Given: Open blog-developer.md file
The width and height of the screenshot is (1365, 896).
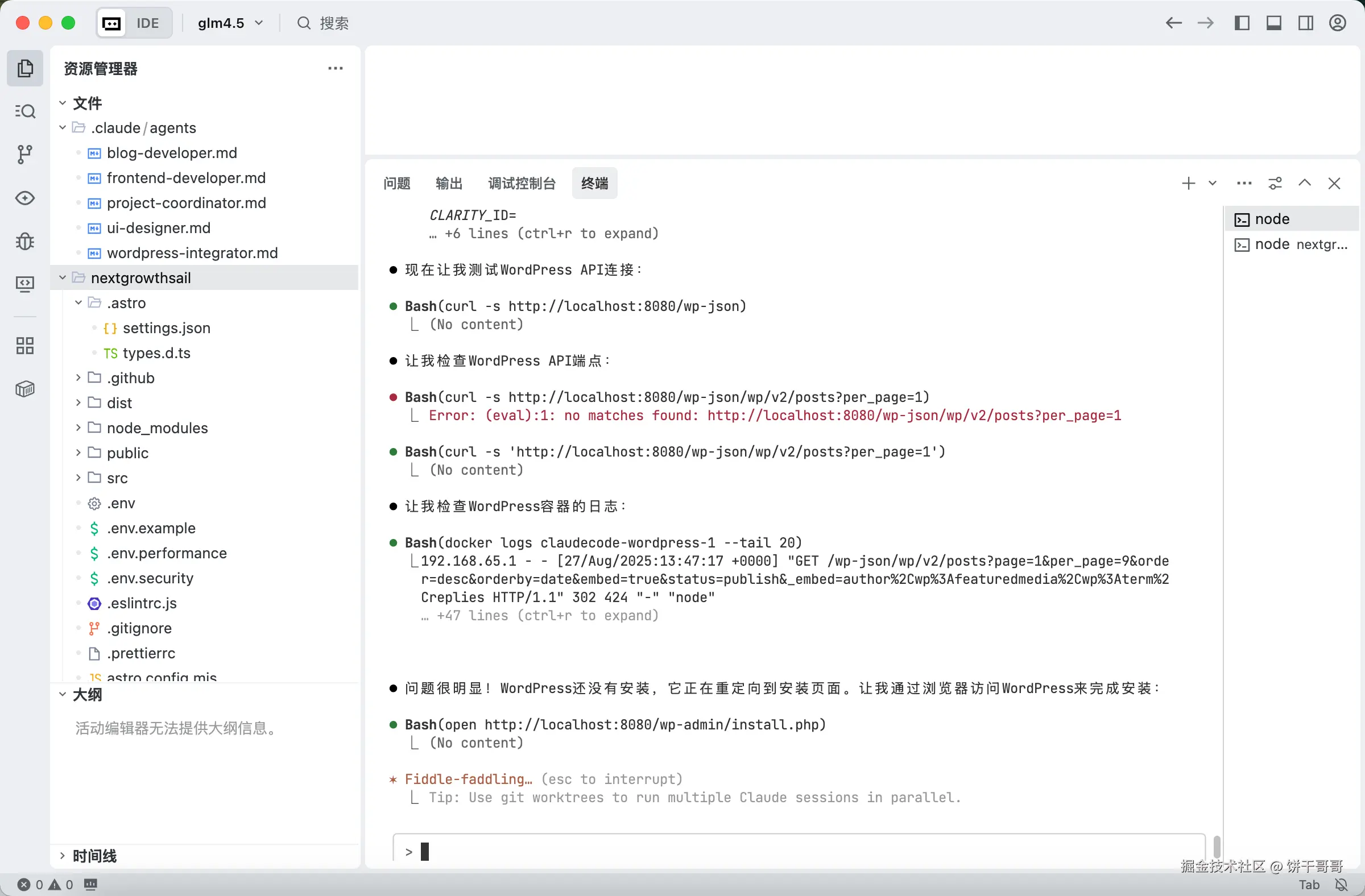Looking at the screenshot, I should [172, 153].
